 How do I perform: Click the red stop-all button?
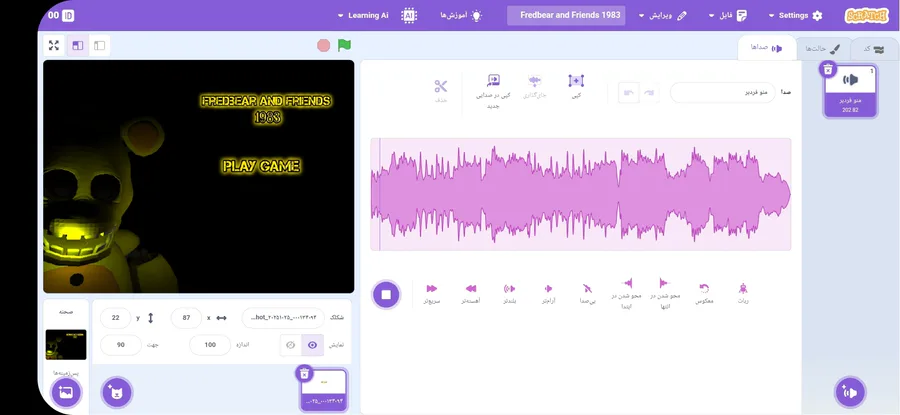(324, 45)
